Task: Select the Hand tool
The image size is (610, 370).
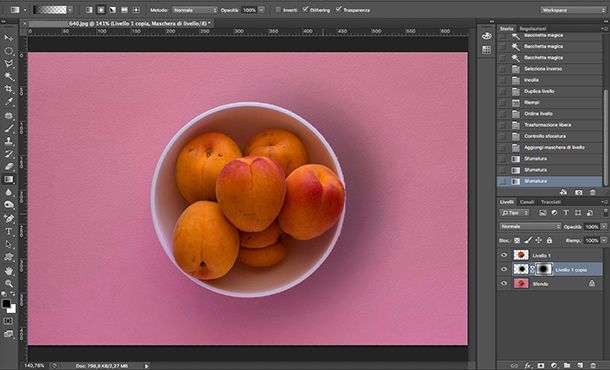Action: 9,271
